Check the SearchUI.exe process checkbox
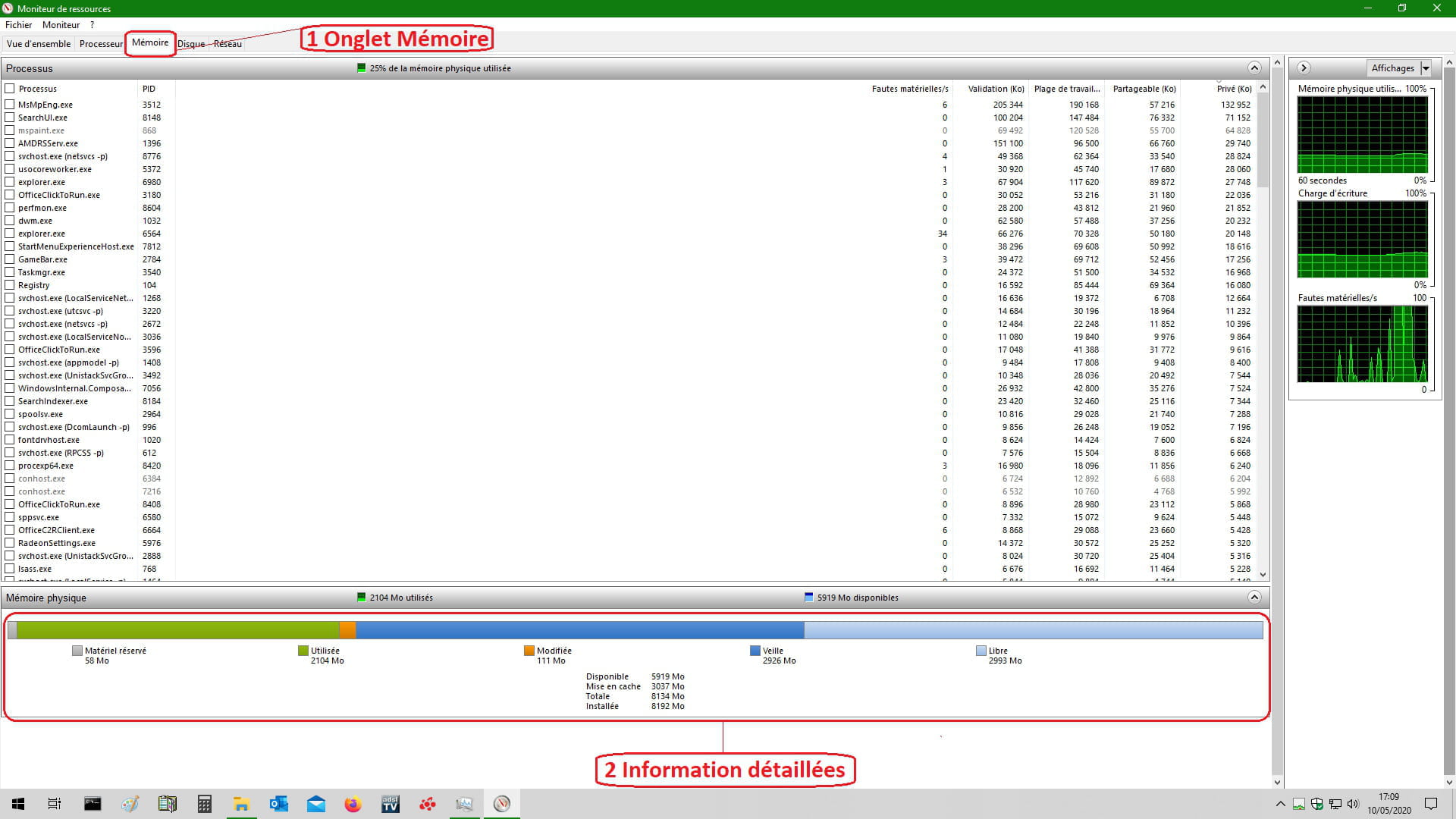1456x819 pixels. pos(10,118)
